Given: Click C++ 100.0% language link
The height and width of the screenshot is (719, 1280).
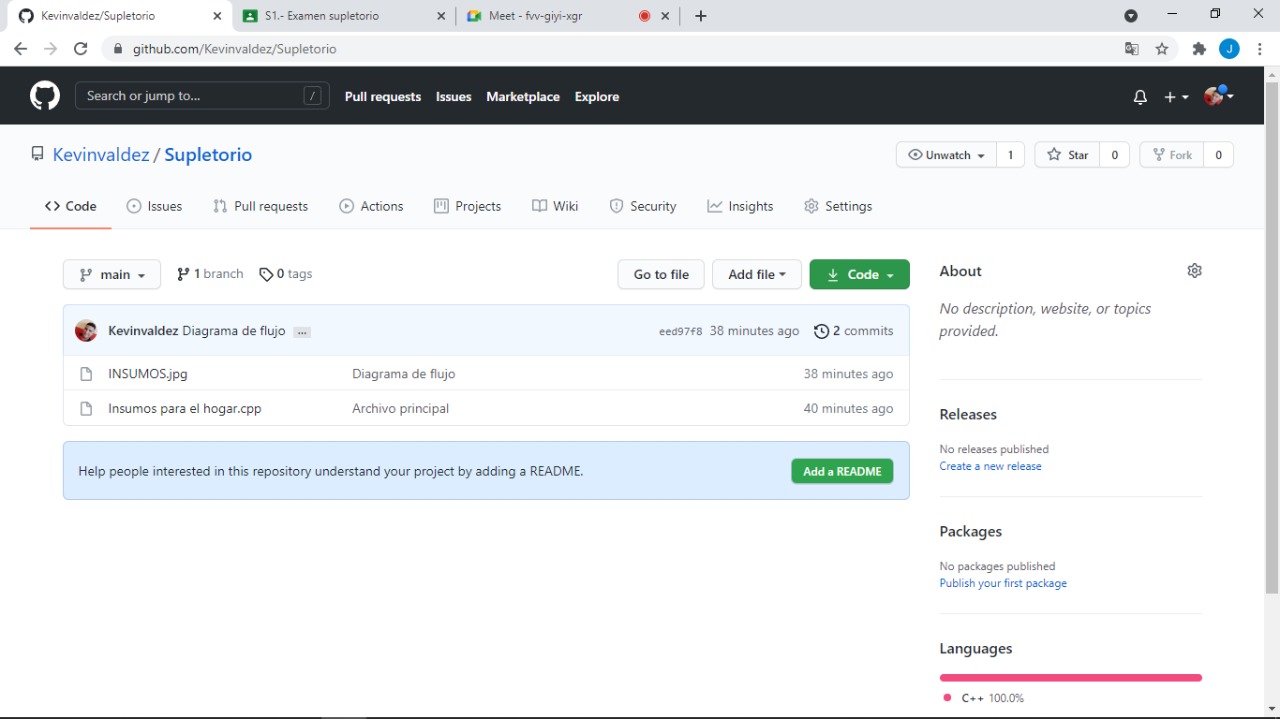Looking at the screenshot, I should [x=984, y=698].
